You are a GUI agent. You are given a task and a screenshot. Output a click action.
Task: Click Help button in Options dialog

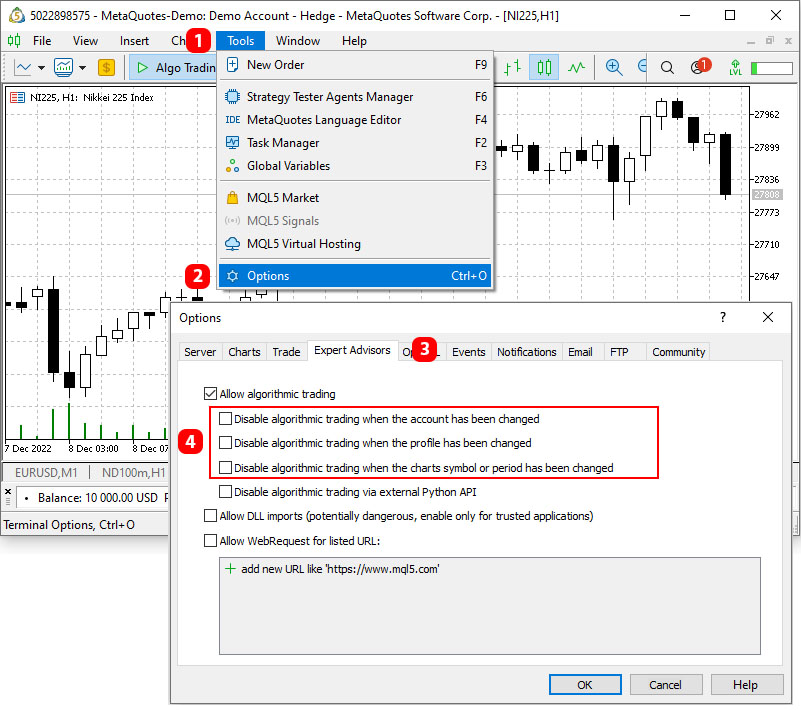coord(746,684)
